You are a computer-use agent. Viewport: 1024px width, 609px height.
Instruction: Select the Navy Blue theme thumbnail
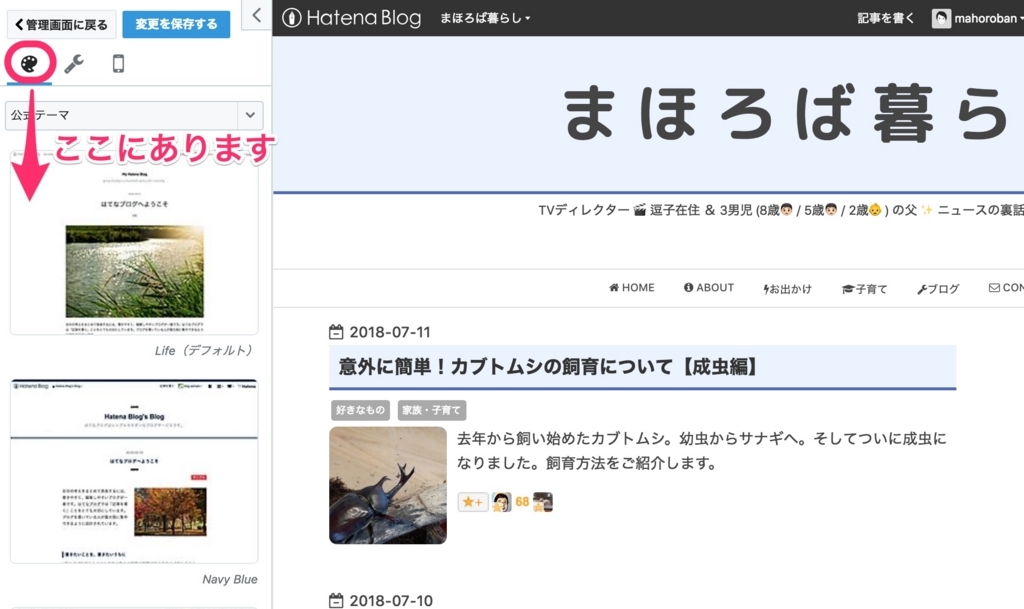coord(134,471)
